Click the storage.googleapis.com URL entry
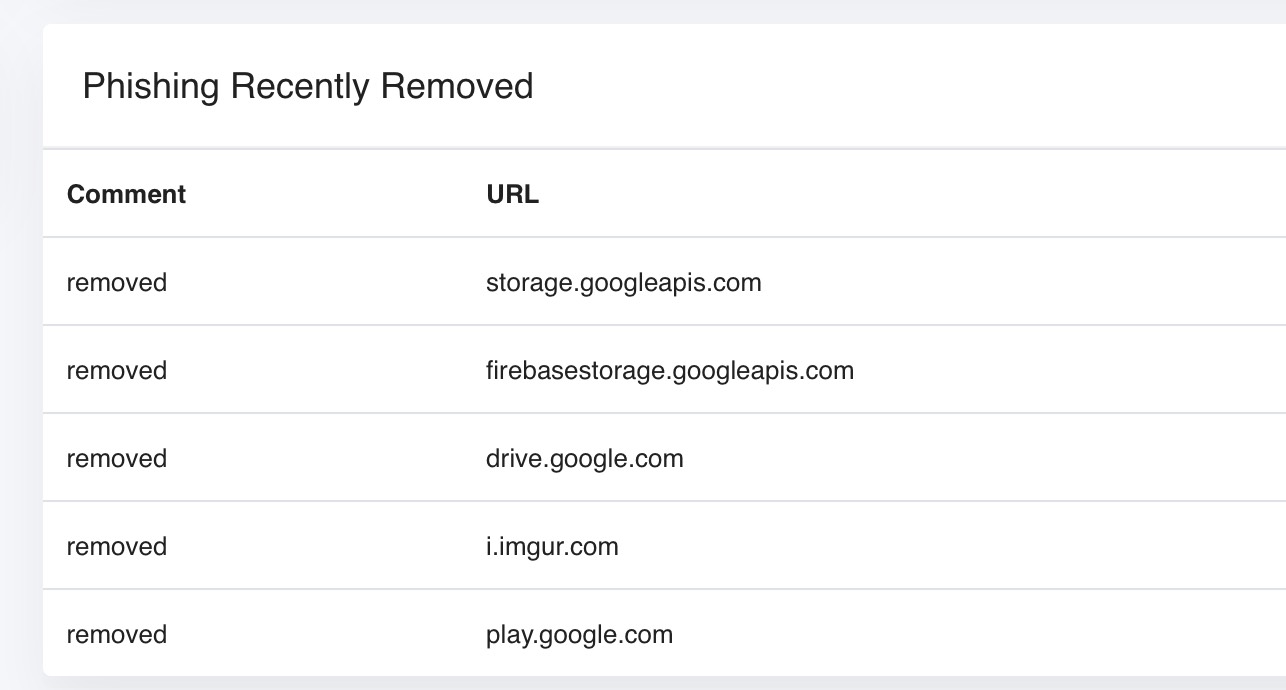 [623, 283]
